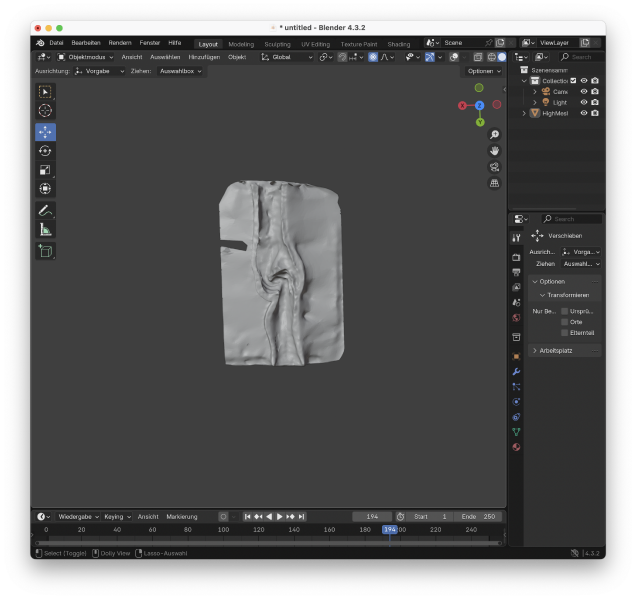Click the timeline horizontal scrollbar
636x599 pixels.
coord(268,543)
